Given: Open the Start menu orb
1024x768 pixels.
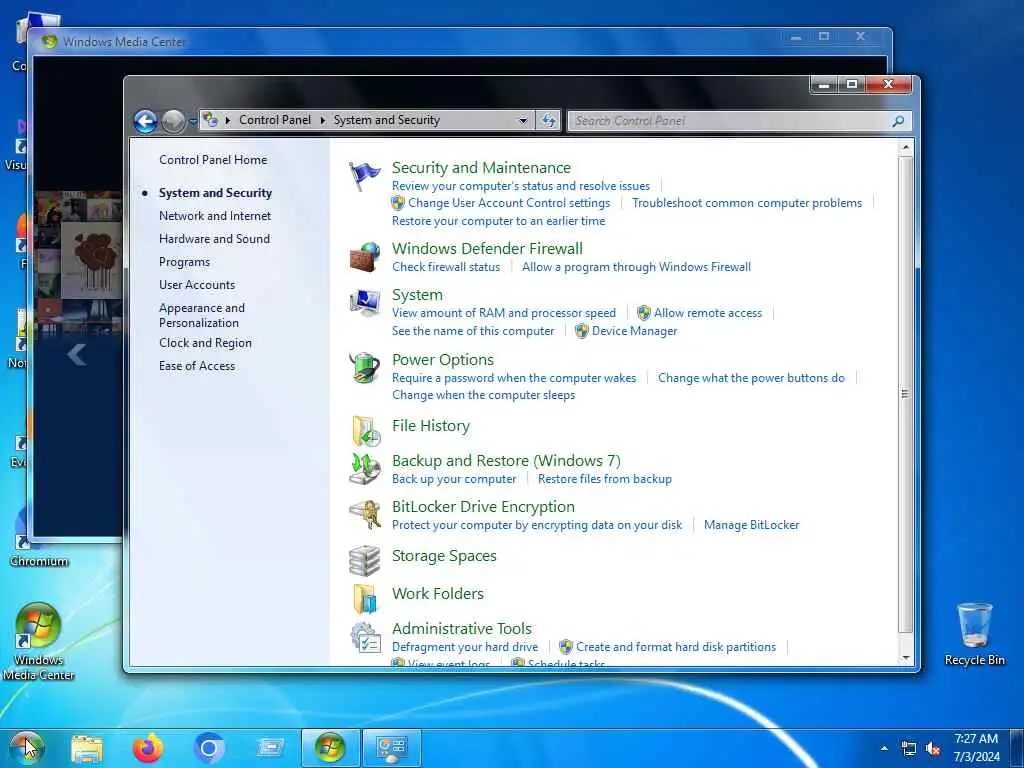Looking at the screenshot, I should pos(26,748).
